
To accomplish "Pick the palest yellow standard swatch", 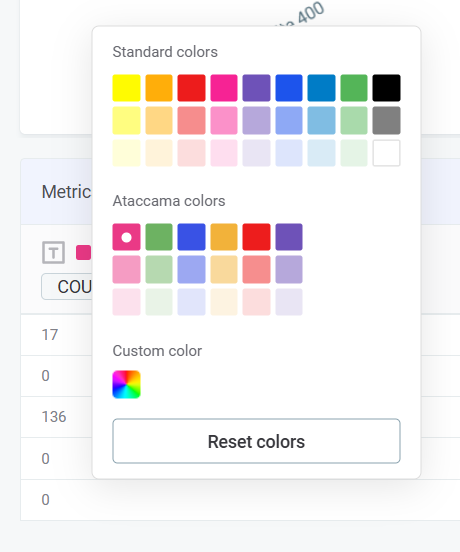I will pyautogui.click(x=126, y=153).
